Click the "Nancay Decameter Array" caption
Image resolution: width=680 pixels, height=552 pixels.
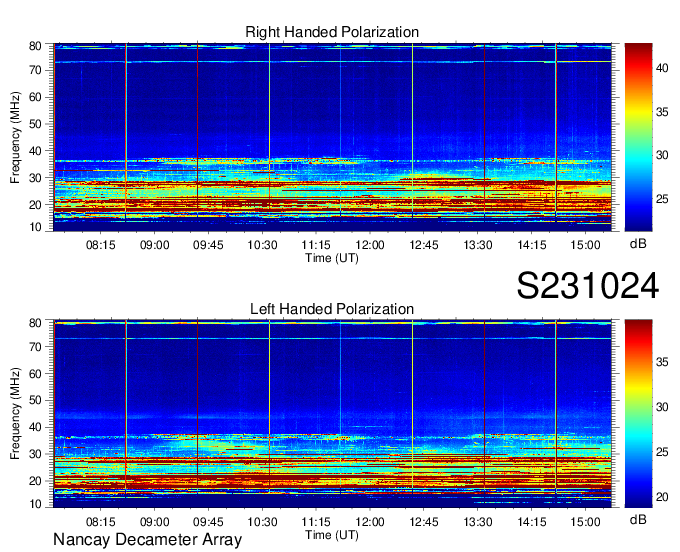(x=147, y=539)
